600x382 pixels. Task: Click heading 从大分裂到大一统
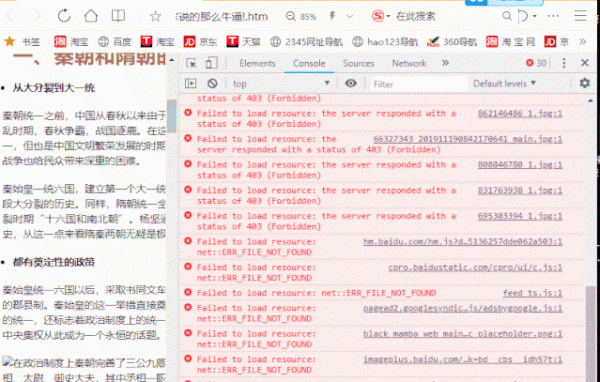point(54,88)
